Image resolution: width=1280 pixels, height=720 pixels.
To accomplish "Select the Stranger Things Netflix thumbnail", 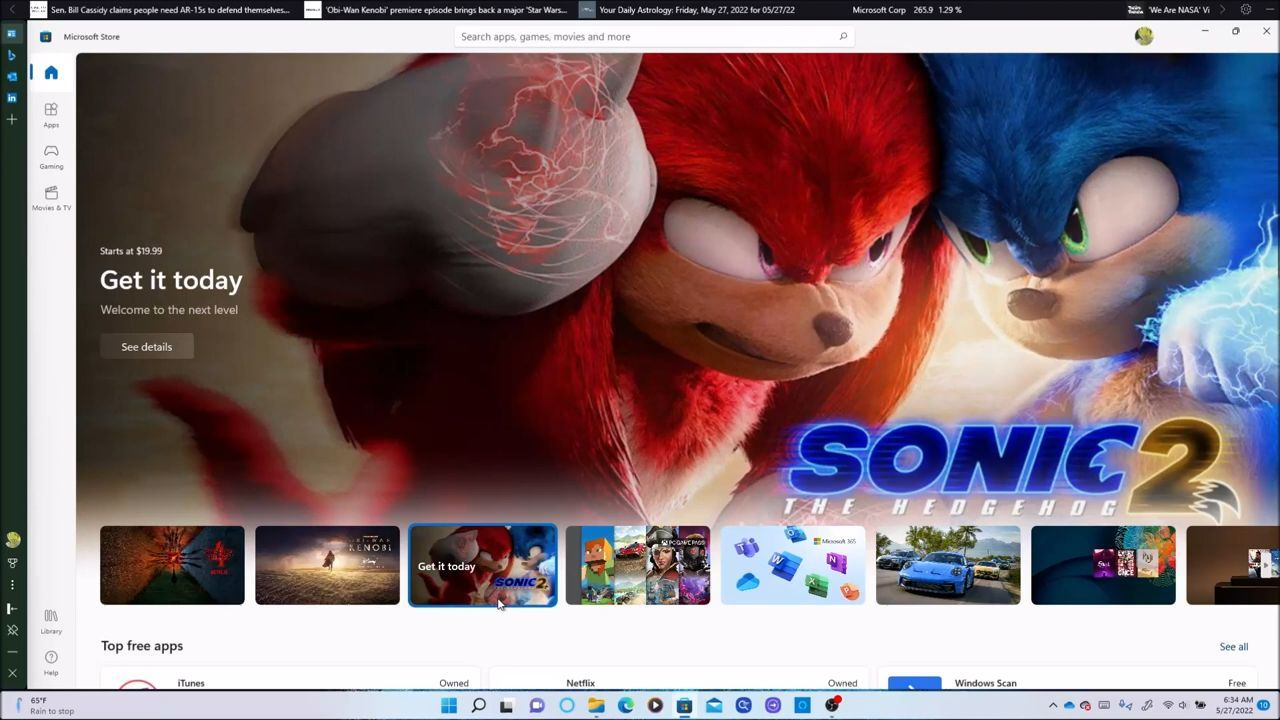I will [172, 565].
